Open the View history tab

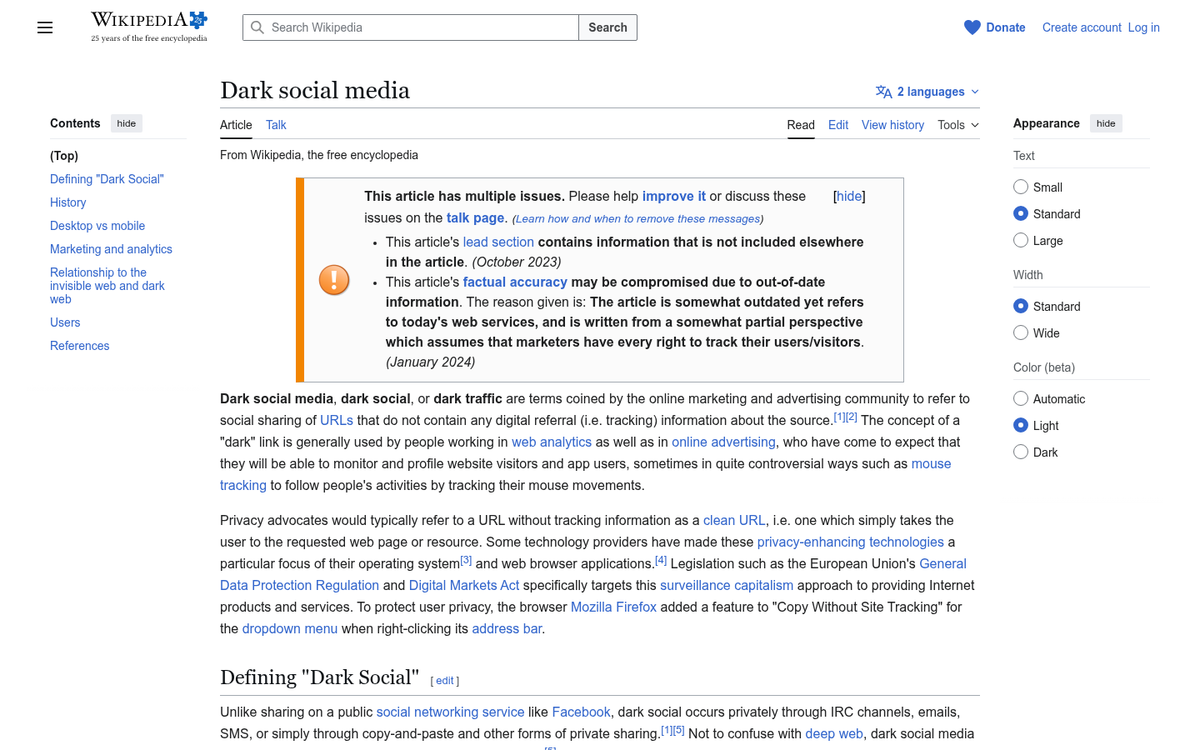coord(893,125)
